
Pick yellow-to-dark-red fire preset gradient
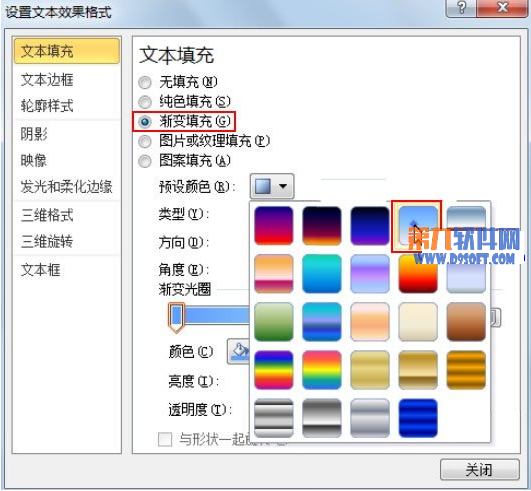point(418,274)
